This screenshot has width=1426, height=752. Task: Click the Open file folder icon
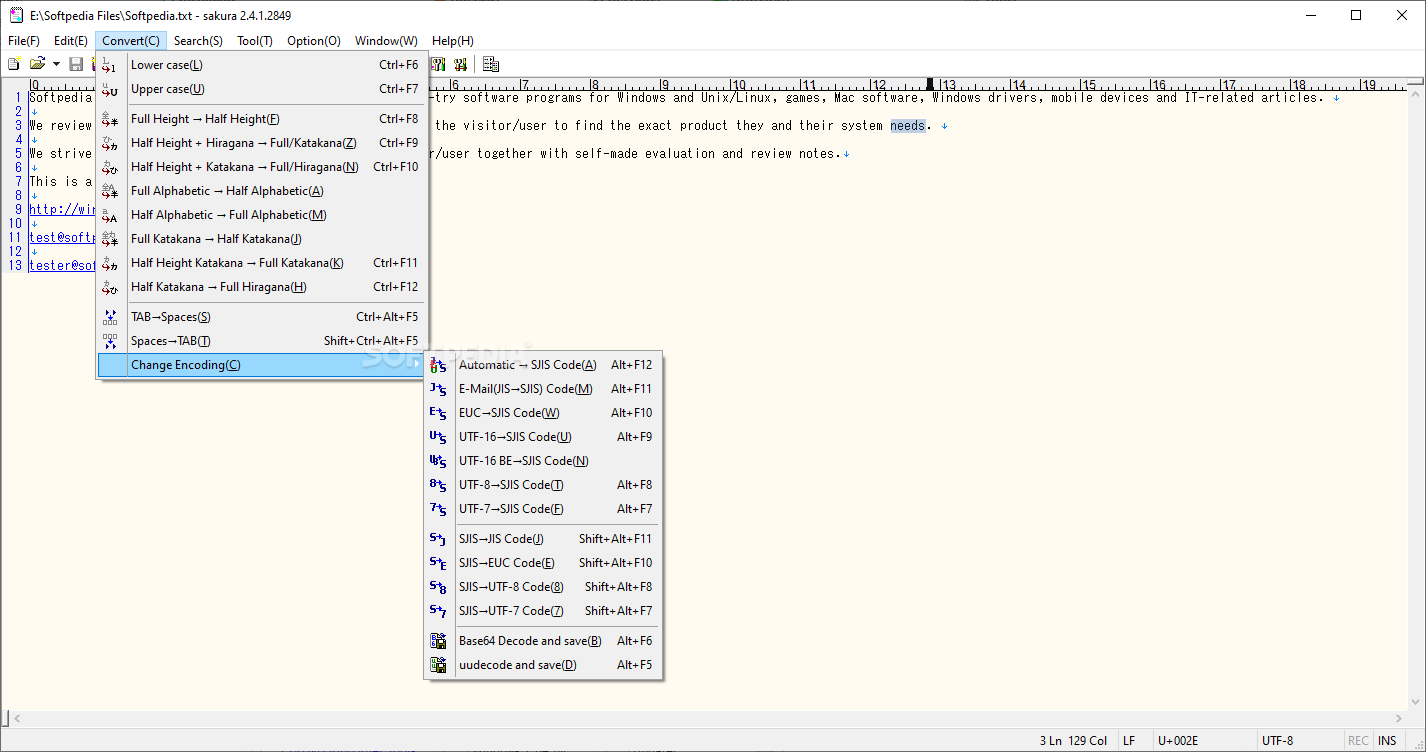coord(38,64)
